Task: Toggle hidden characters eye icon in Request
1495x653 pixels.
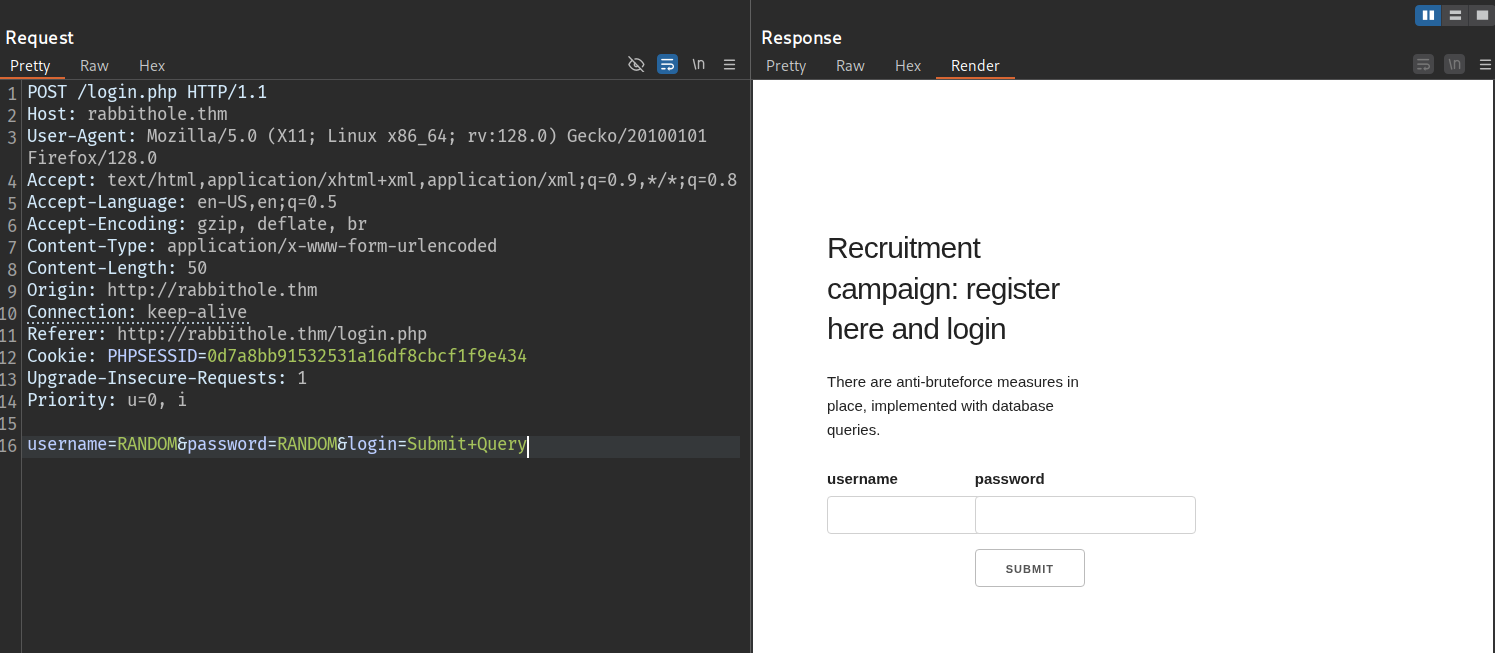Action: tap(636, 64)
